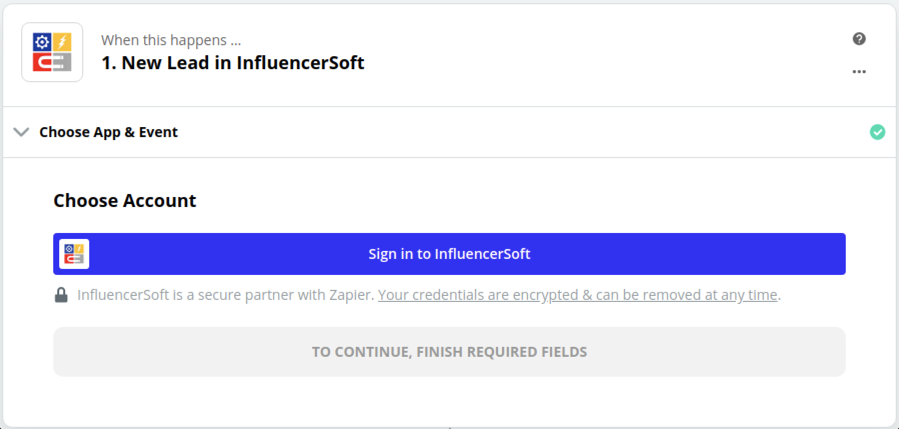Click the InfluencerSoft app logo in the header

(x=52, y=52)
